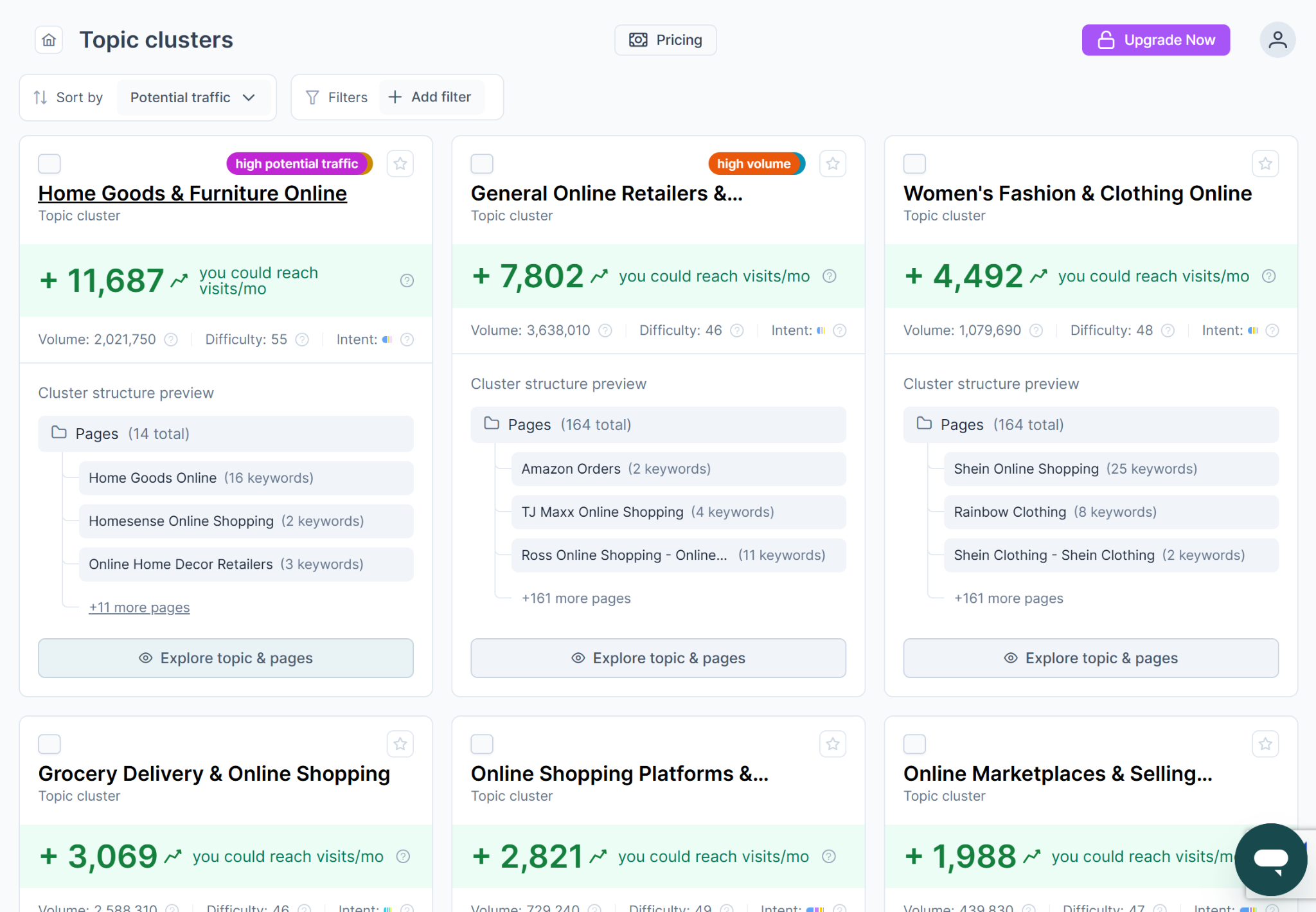The image size is (1316, 912).
Task: Open the Pricing page
Action: click(x=665, y=40)
